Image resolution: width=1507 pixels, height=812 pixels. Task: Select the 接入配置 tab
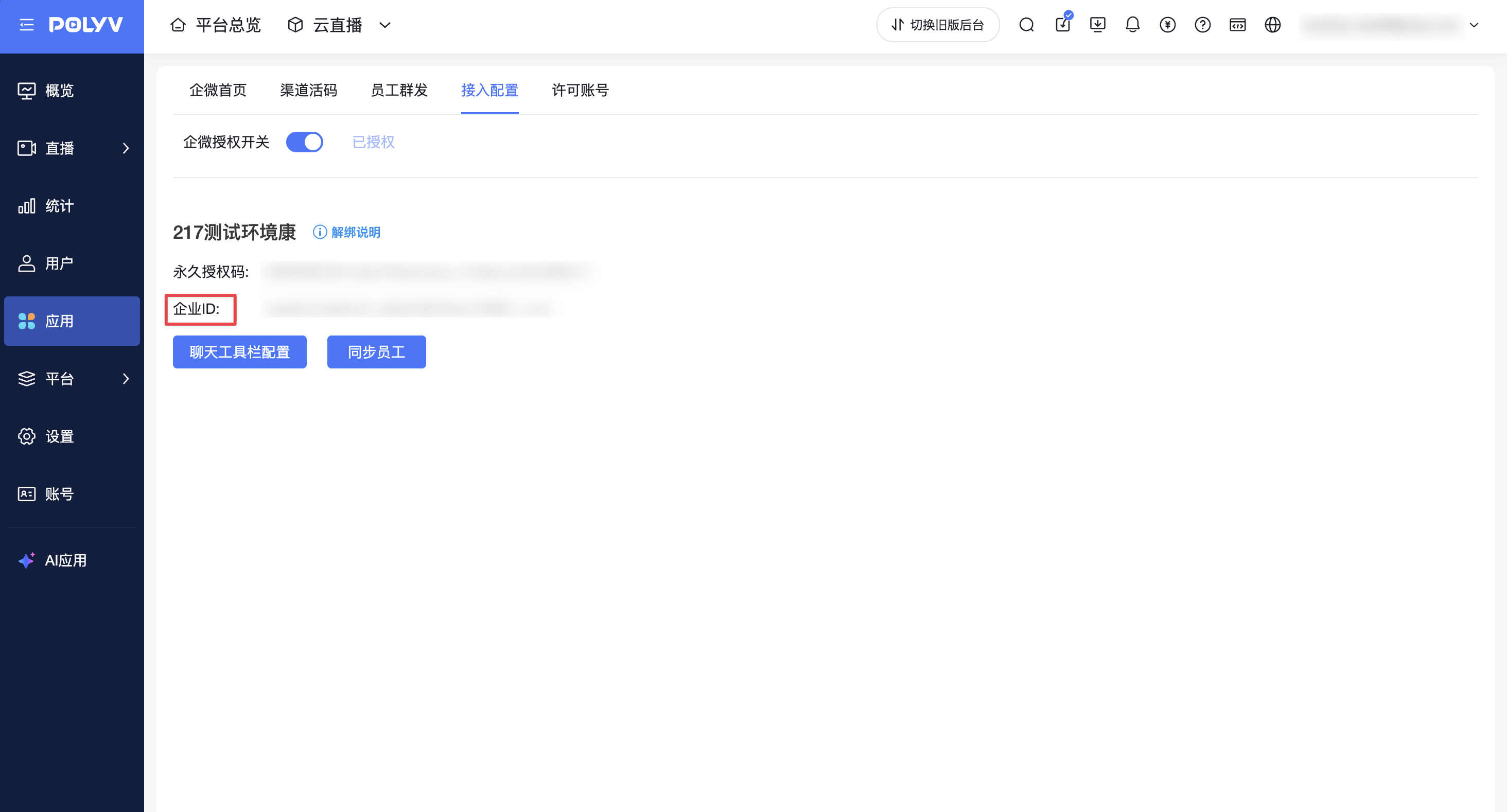pos(490,90)
